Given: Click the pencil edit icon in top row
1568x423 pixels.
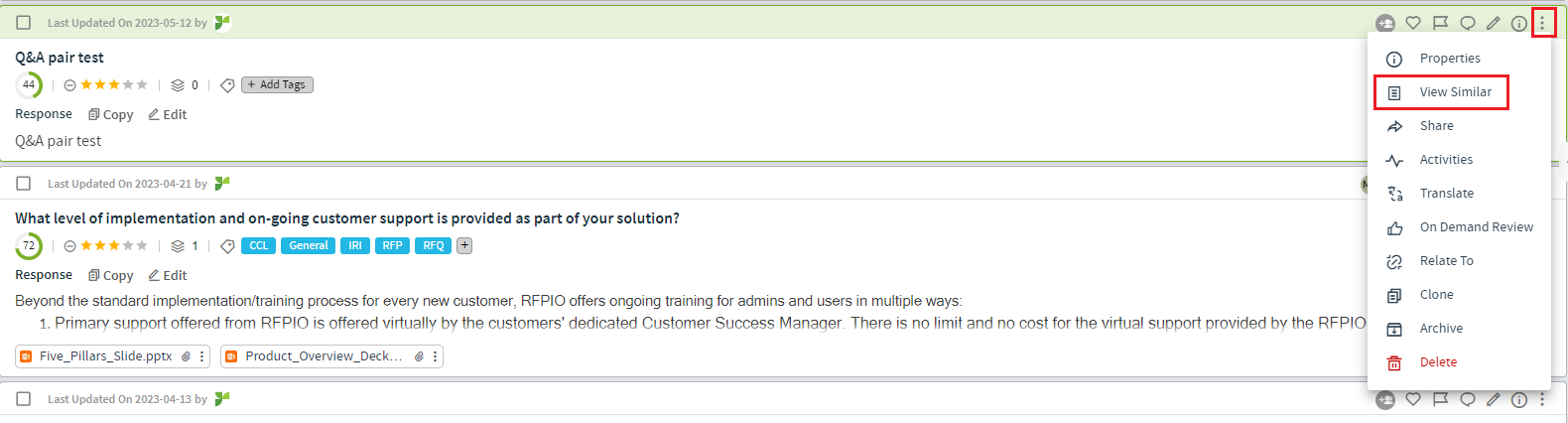Looking at the screenshot, I should [x=1493, y=23].
